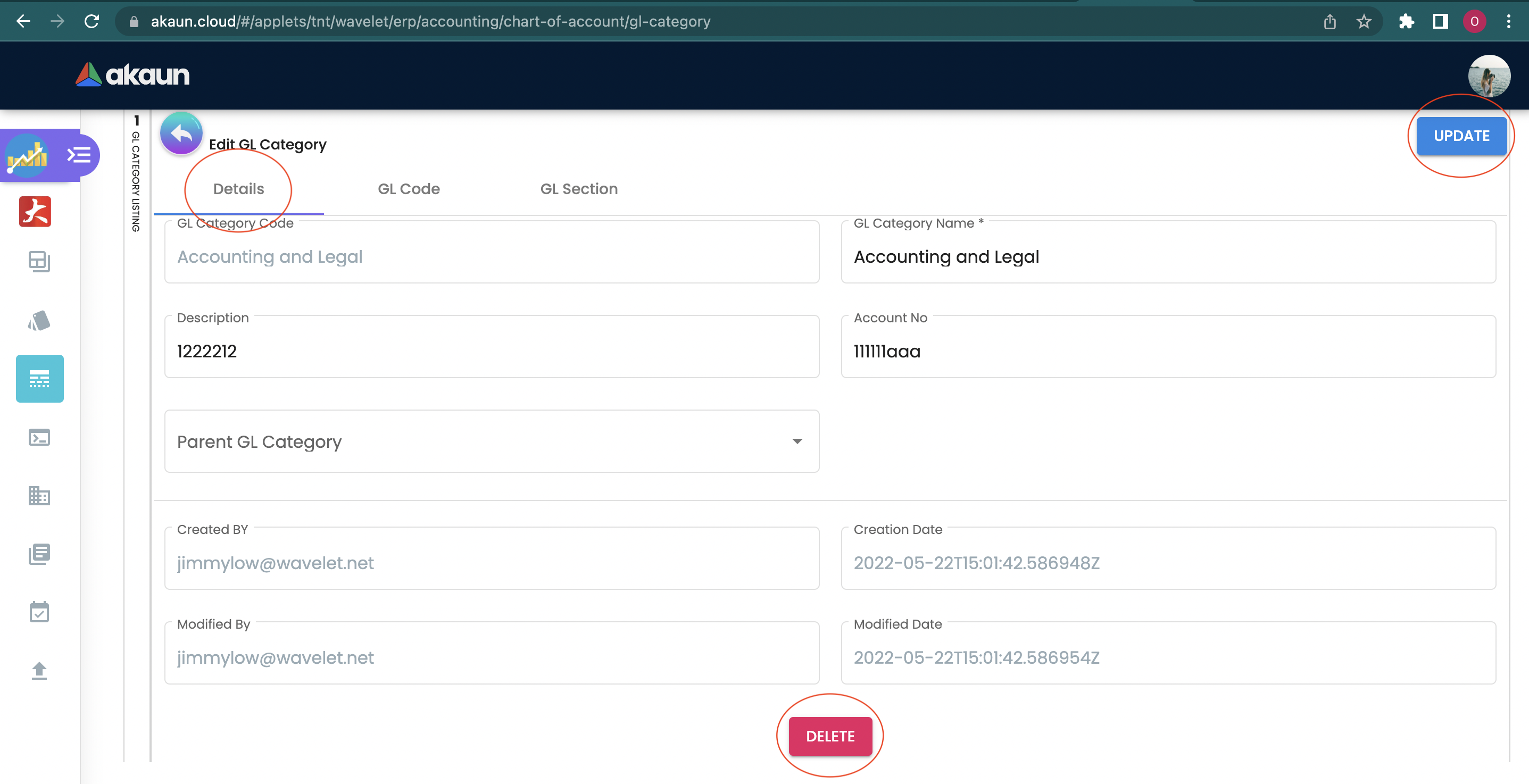Open the red PDF-style applet icon
Screen dimensions: 1529x784
(35, 212)
